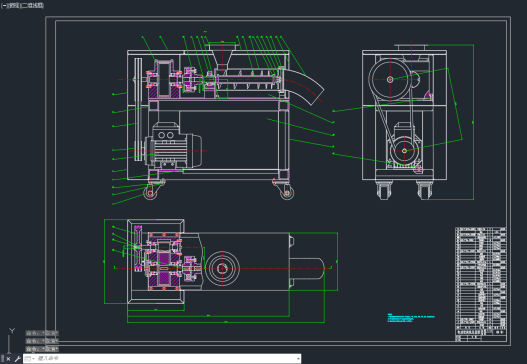Image resolution: width=527 pixels, height=364 pixels.
Task: Open the 俯视 view controls menu
Action: pyautogui.click(x=14, y=6)
